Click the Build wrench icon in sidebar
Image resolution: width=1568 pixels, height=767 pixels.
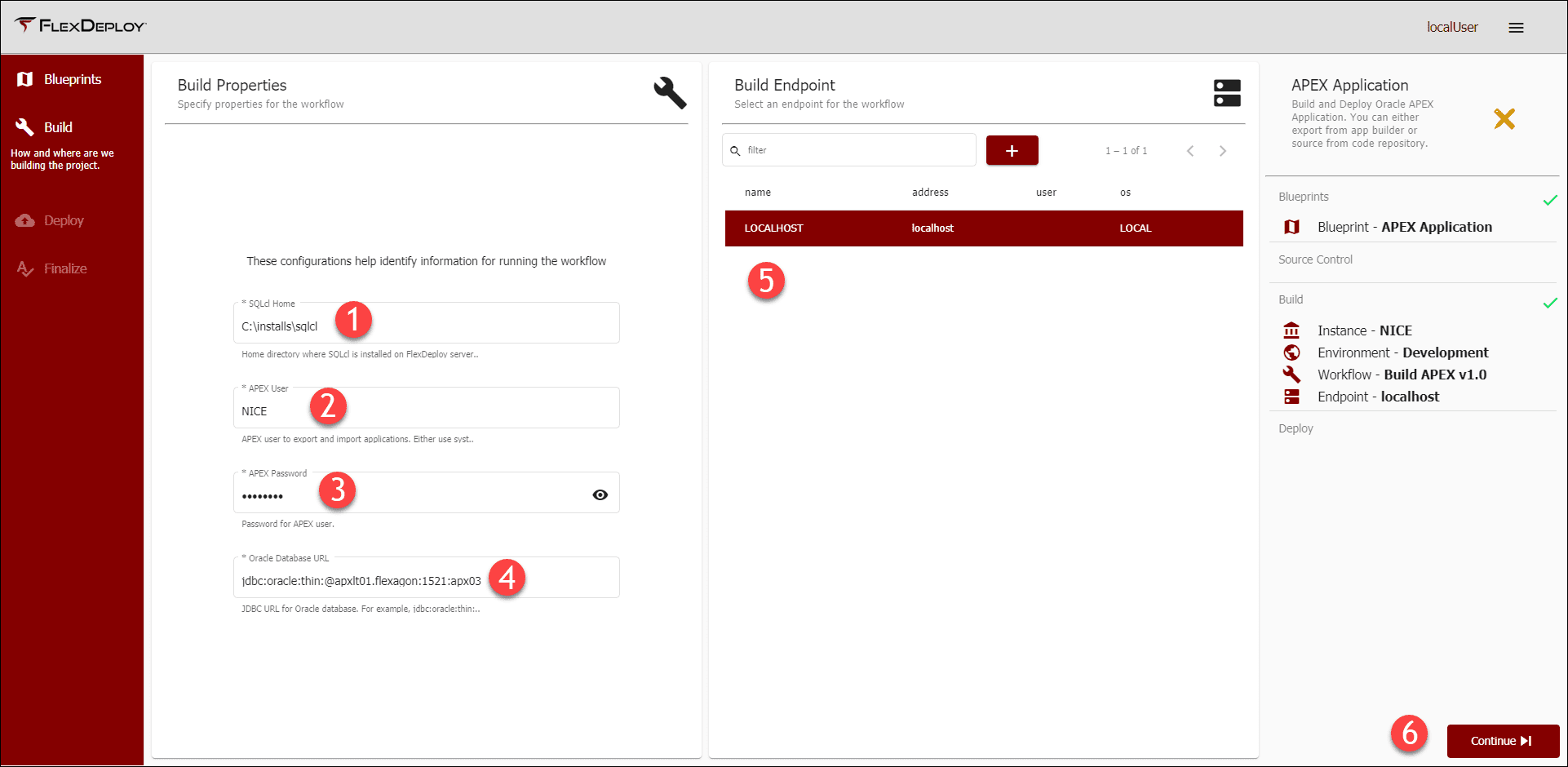tap(25, 126)
